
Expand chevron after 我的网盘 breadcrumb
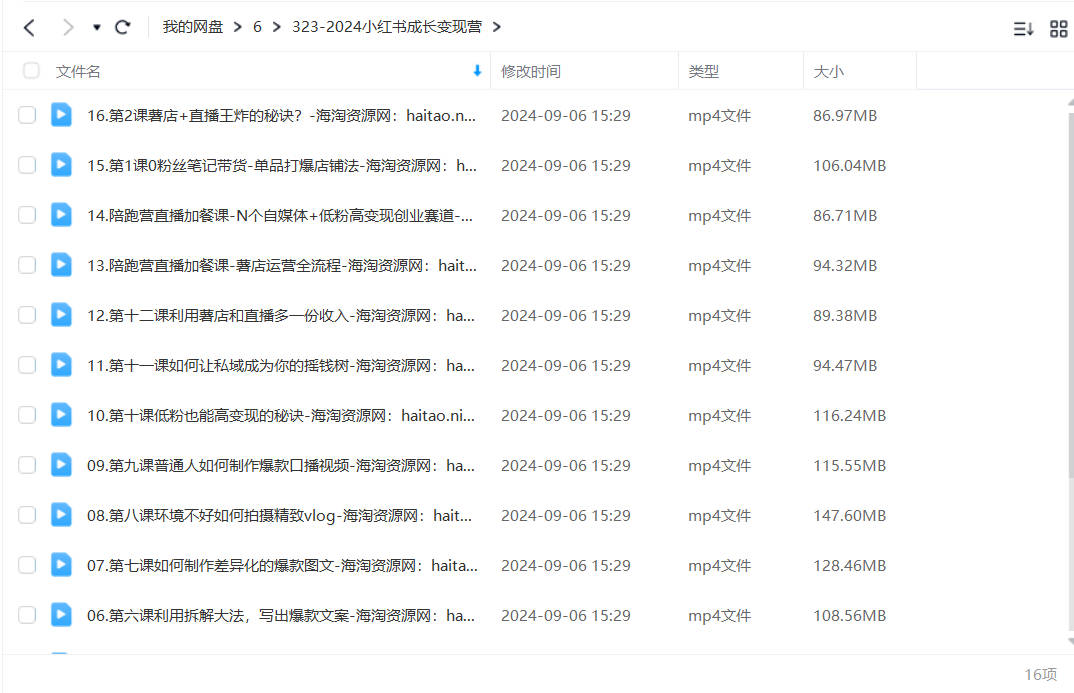[x=238, y=27]
